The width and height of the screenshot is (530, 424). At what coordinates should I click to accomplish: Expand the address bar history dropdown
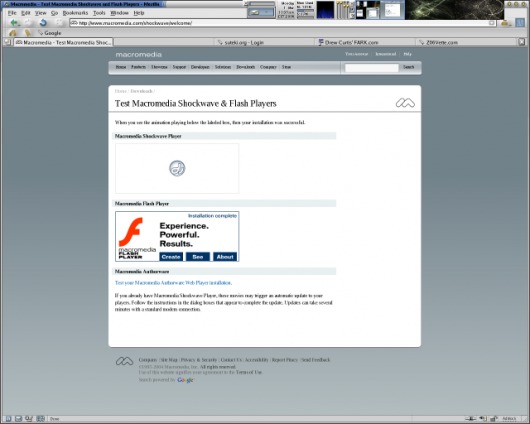click(x=492, y=23)
